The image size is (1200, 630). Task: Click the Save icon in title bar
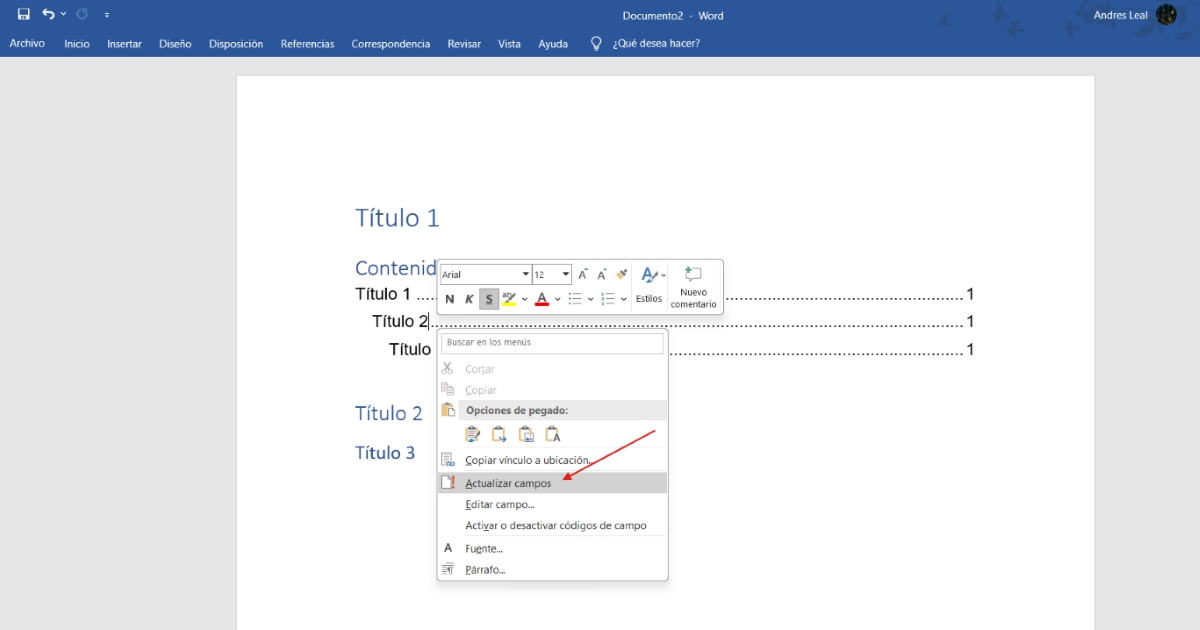24,15
